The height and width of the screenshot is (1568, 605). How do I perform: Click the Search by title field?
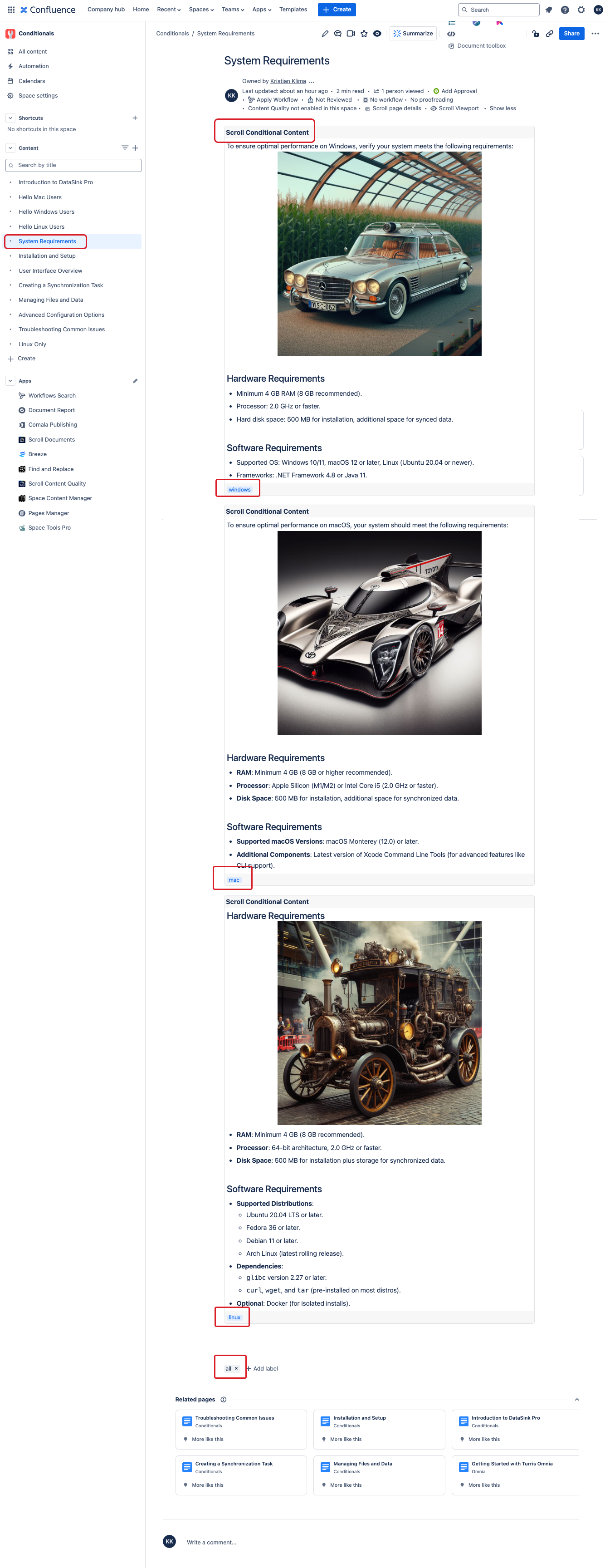click(x=73, y=165)
